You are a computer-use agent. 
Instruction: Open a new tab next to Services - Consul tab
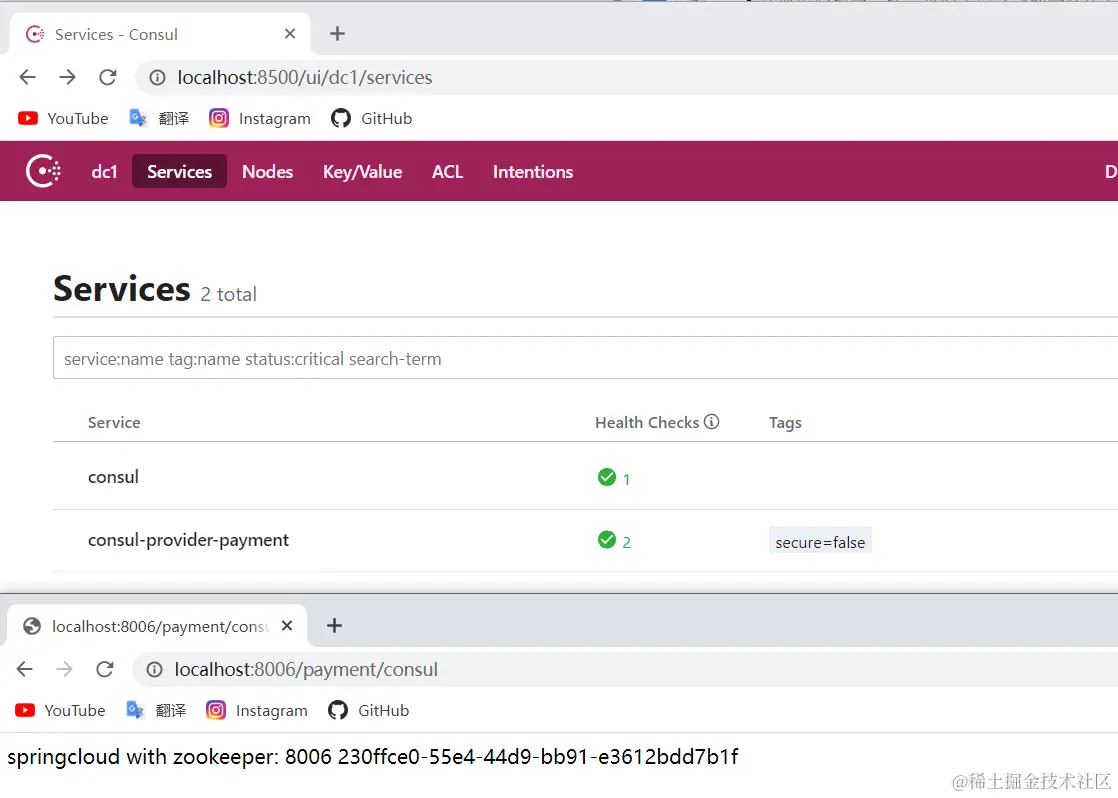coord(337,34)
